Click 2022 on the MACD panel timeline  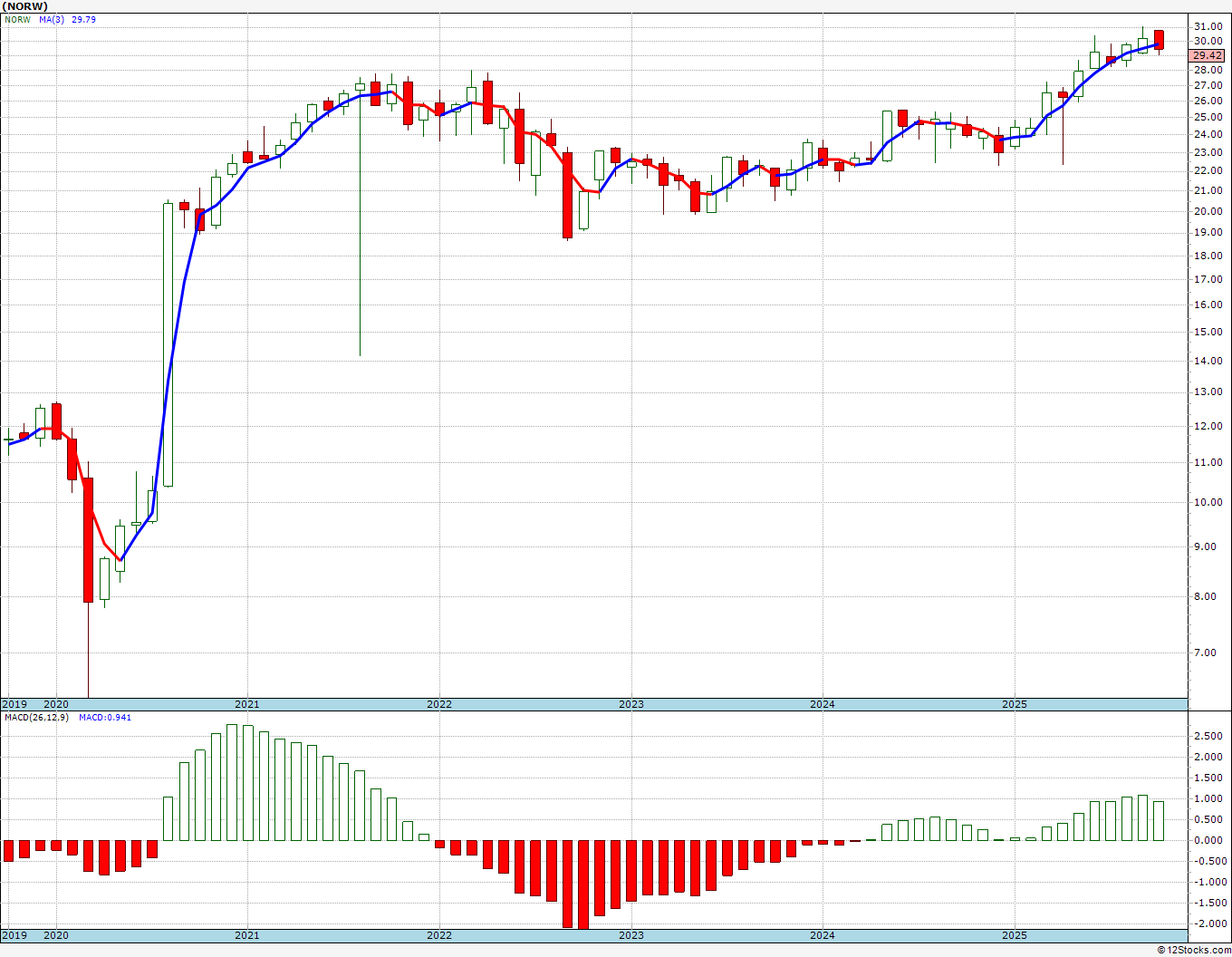tap(439, 935)
